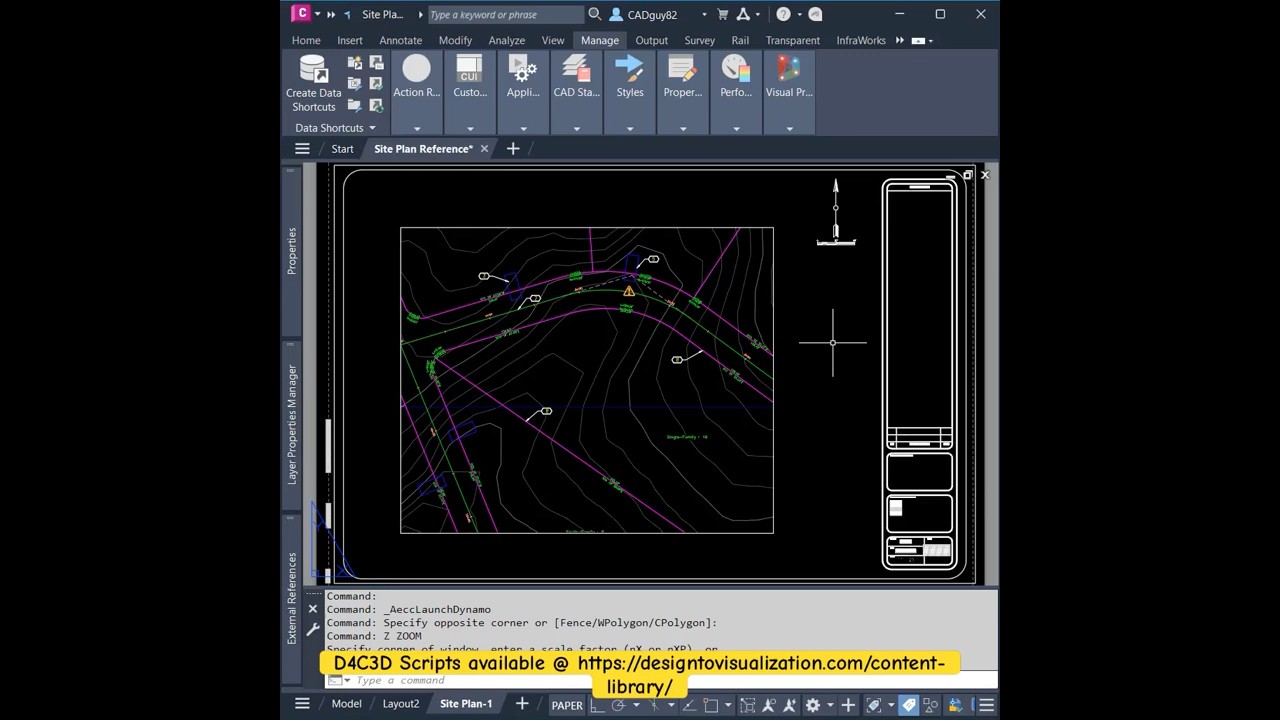Open the Autodesk App Store cart icon
Screen dimensions: 1280x720
tap(723, 14)
